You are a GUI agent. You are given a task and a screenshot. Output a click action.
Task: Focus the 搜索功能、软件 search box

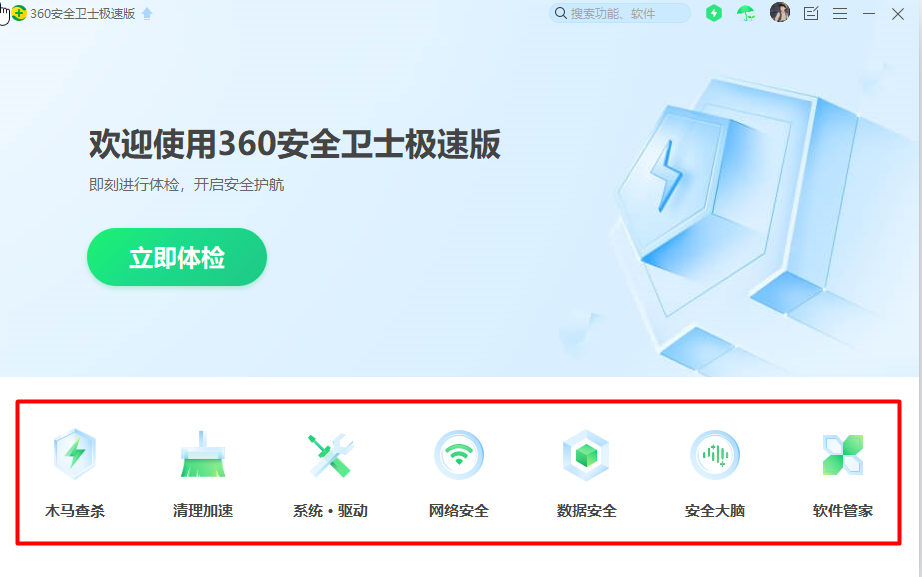(620, 13)
